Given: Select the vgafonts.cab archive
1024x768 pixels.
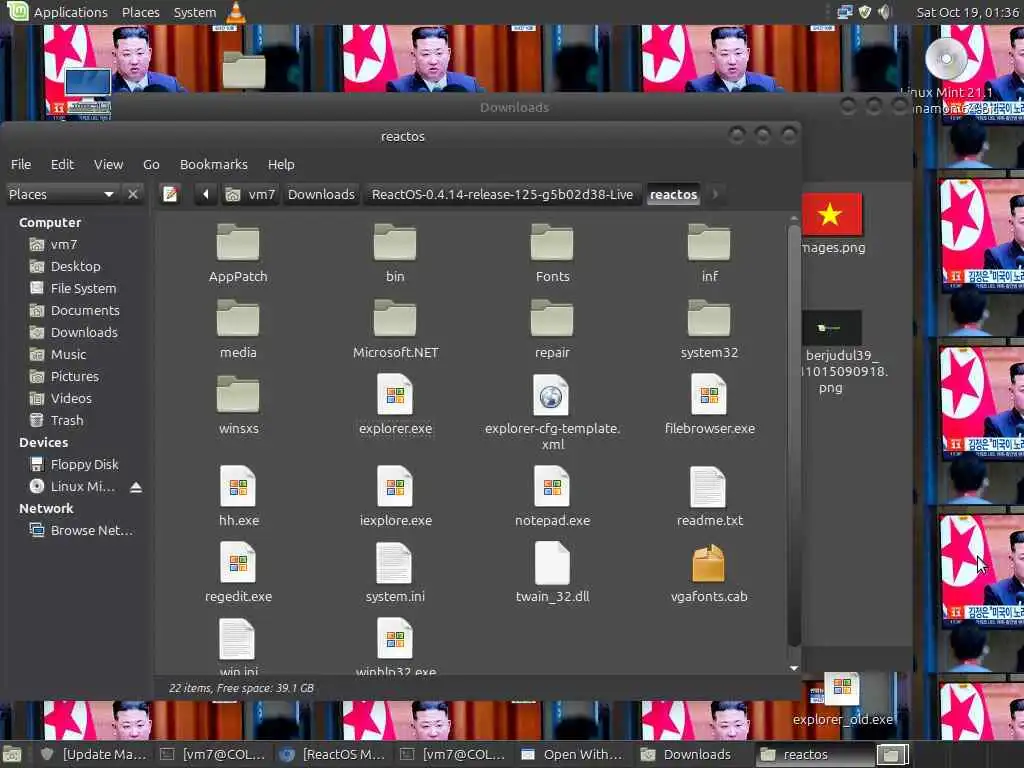Looking at the screenshot, I should click(x=709, y=573).
